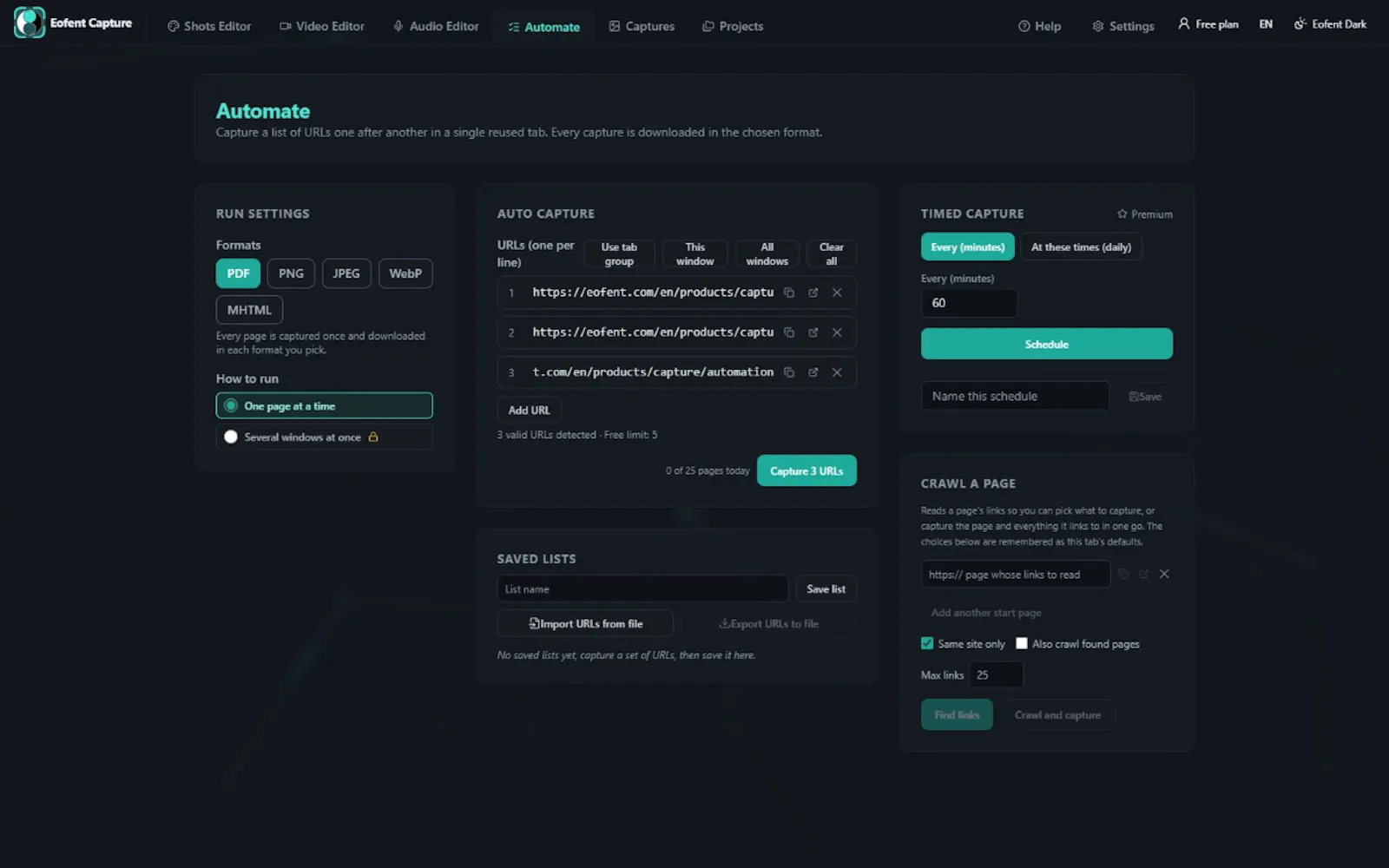Open the Help menu
The height and width of the screenshot is (868, 1389).
coord(1040,26)
